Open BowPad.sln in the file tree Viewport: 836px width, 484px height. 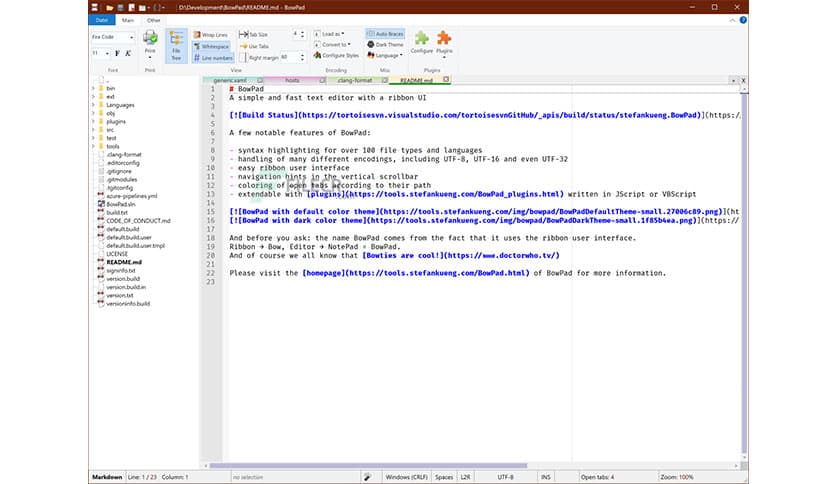119,203
